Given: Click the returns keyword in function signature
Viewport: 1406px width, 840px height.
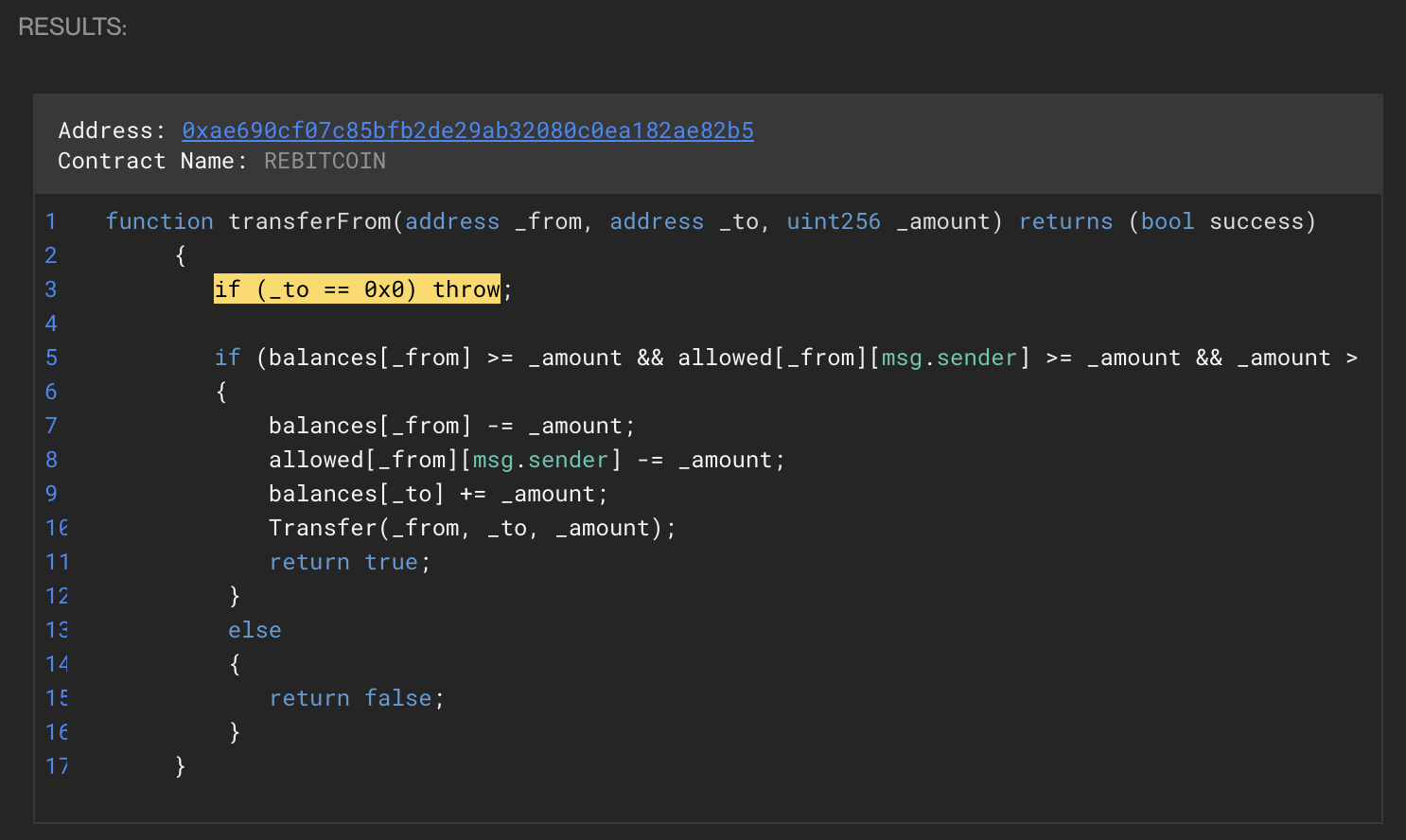Looking at the screenshot, I should tap(1065, 221).
